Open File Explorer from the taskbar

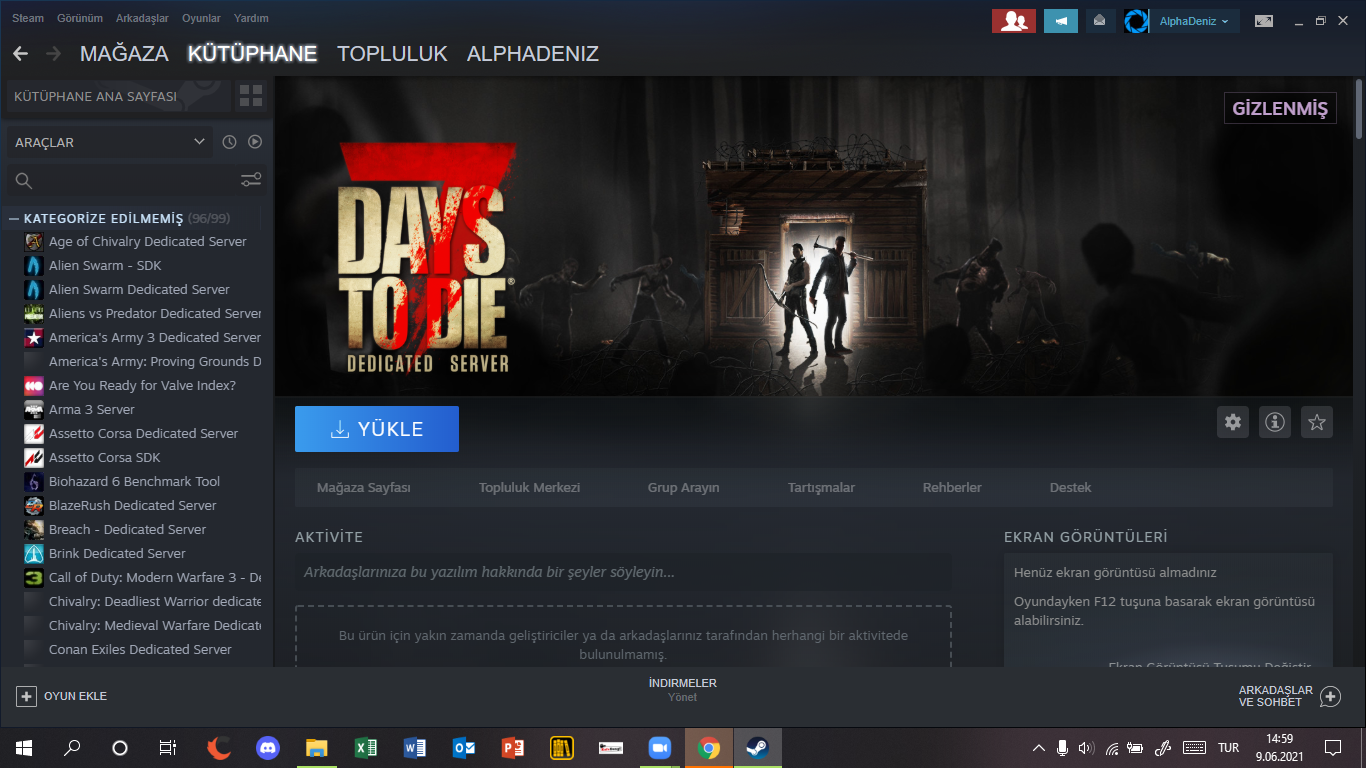pyautogui.click(x=316, y=747)
